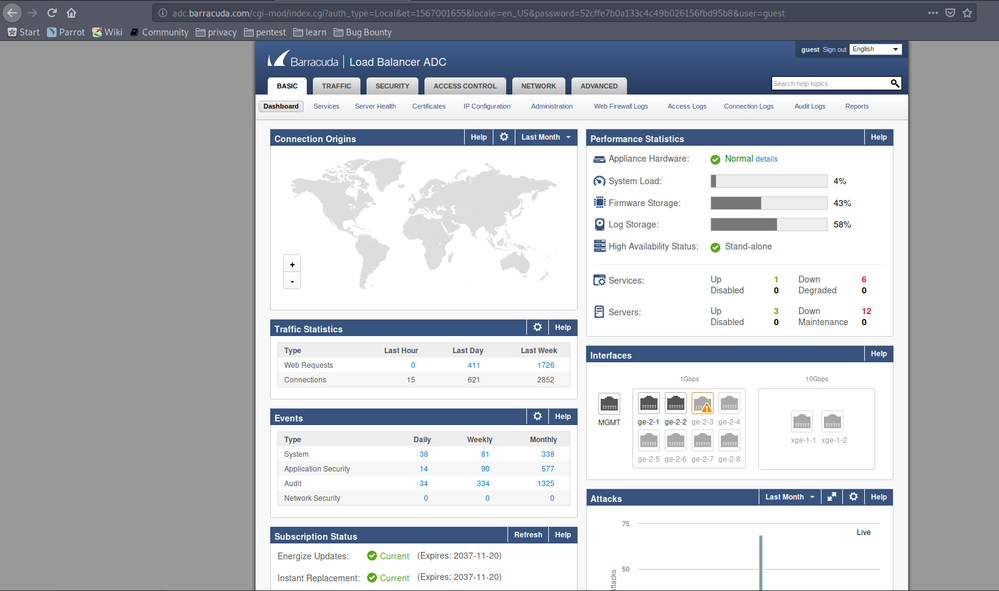The width and height of the screenshot is (999, 591).
Task: Open the Certificates subtab
Action: [x=429, y=106]
